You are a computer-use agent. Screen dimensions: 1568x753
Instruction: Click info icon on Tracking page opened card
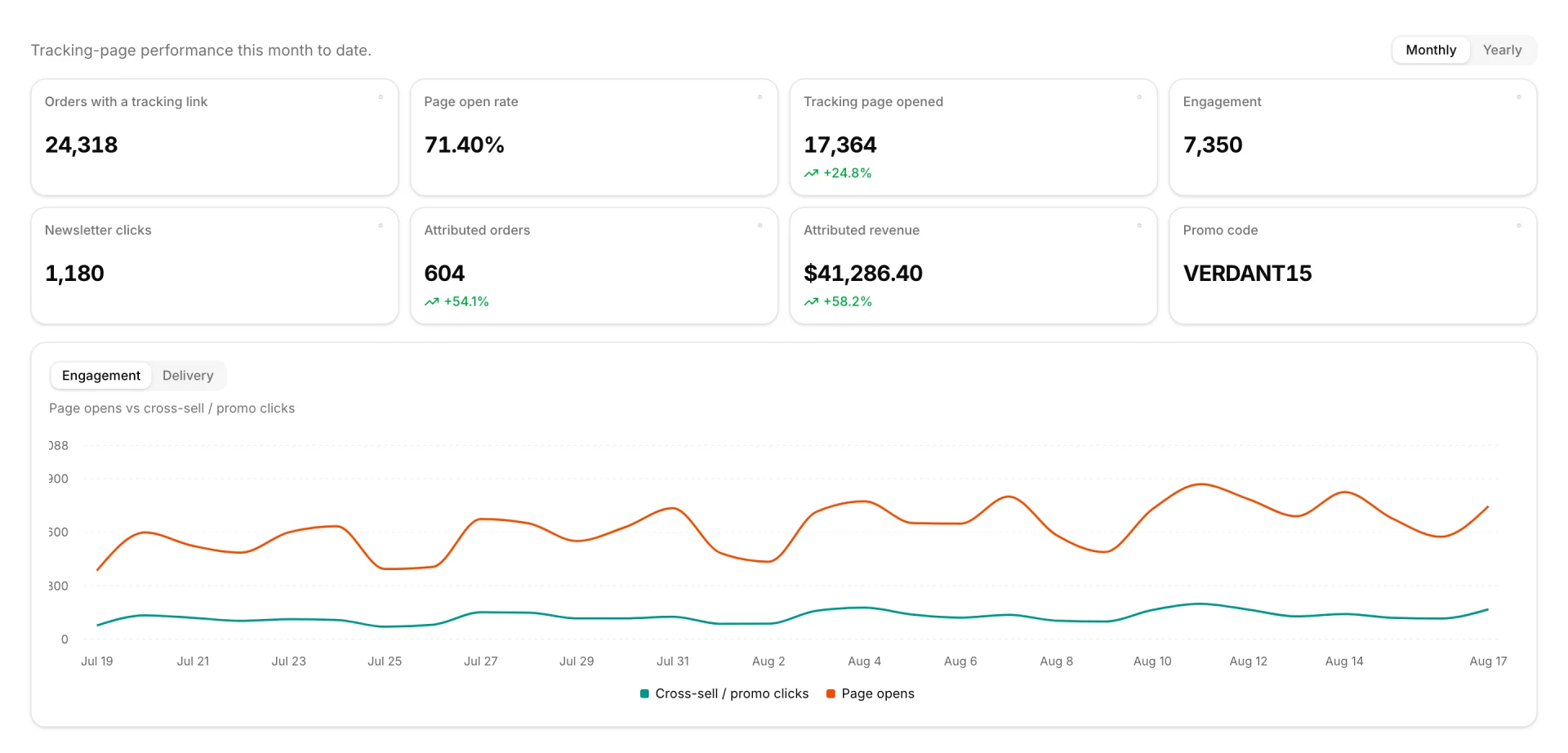[x=1139, y=97]
